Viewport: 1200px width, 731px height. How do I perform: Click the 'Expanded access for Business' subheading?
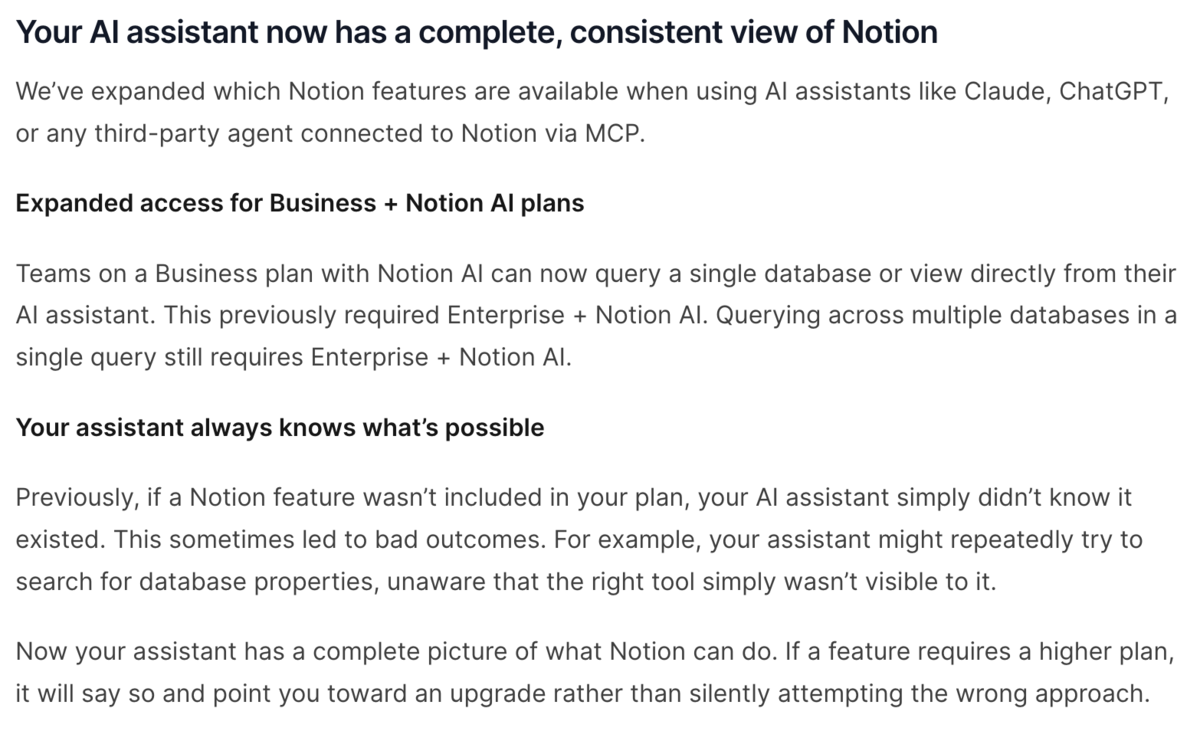pyautogui.click(x=300, y=203)
